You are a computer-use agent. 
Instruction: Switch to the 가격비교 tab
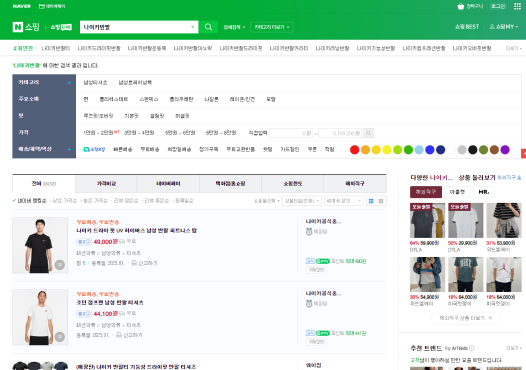click(x=106, y=183)
